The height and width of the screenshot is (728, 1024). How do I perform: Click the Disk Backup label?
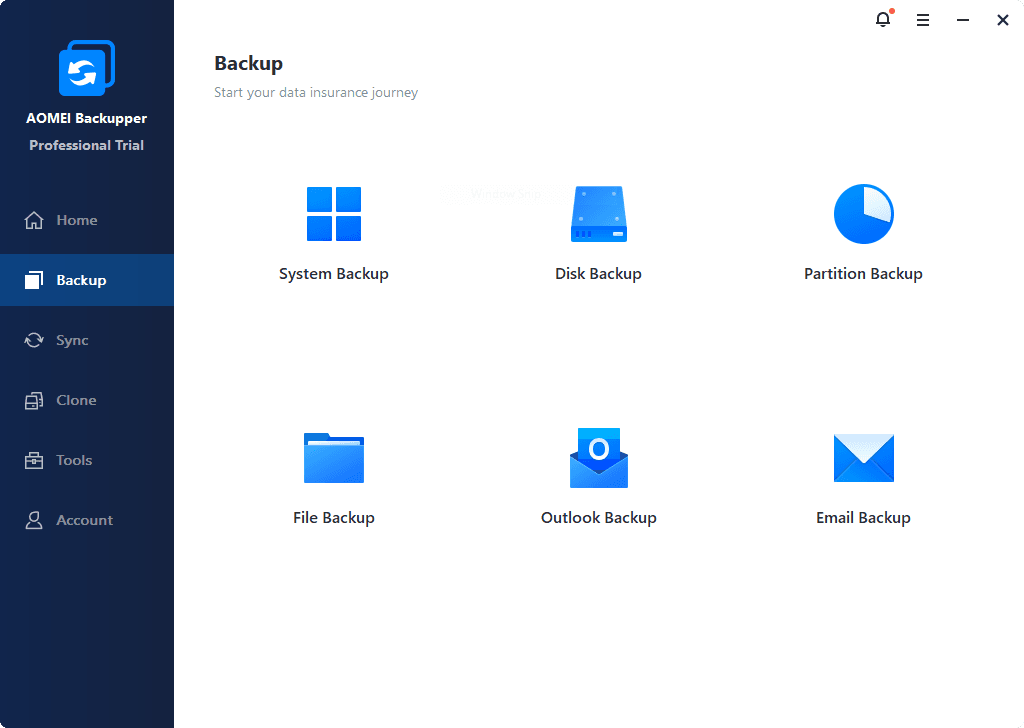point(598,274)
